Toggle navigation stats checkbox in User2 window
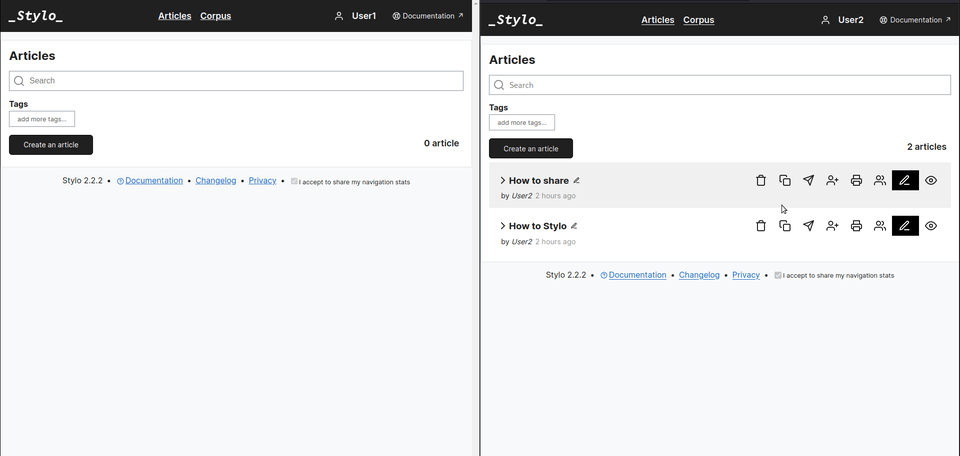The height and width of the screenshot is (456, 960). (x=778, y=275)
